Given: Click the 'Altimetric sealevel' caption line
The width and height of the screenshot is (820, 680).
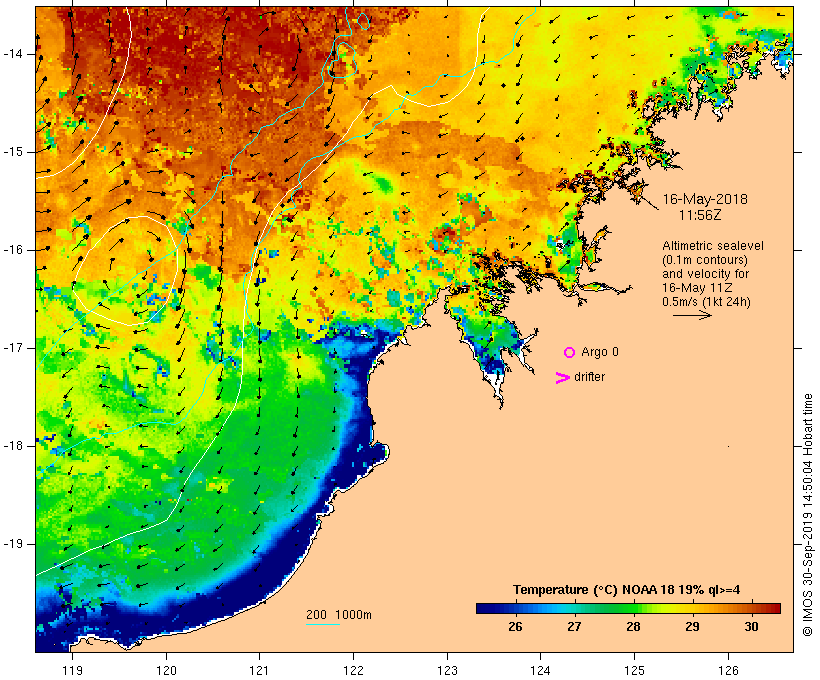Looking at the screenshot, I should [713, 246].
